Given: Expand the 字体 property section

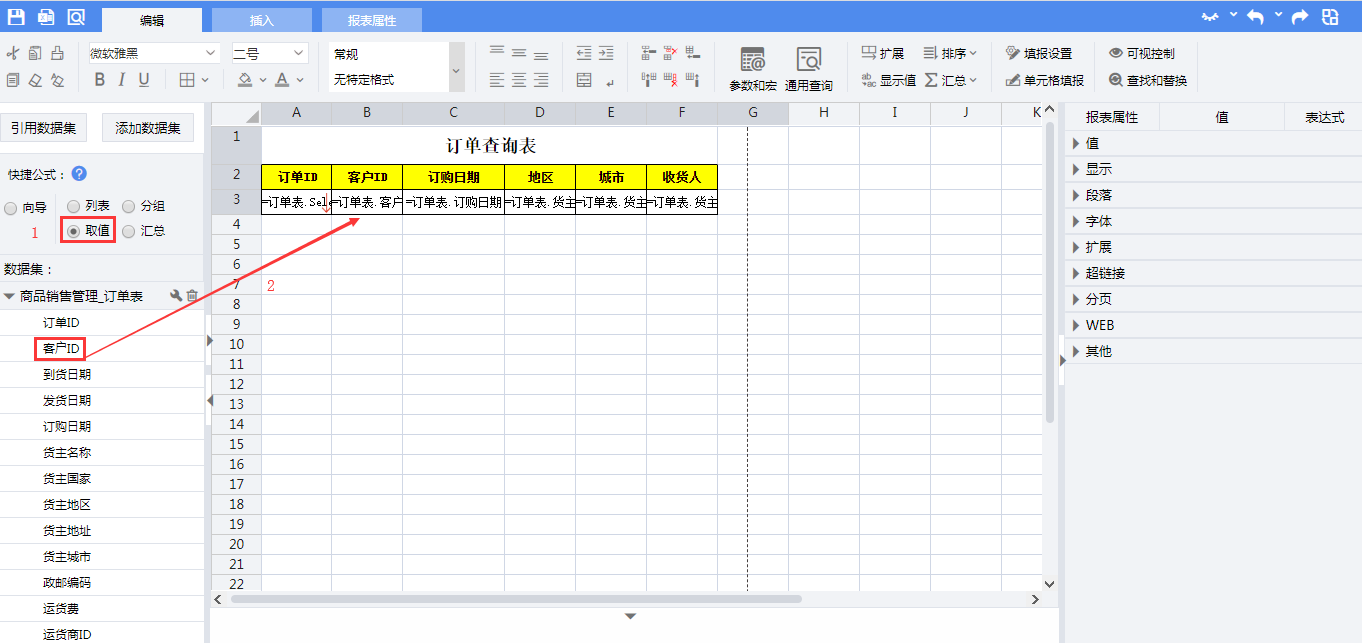Looking at the screenshot, I should coord(1098,221).
